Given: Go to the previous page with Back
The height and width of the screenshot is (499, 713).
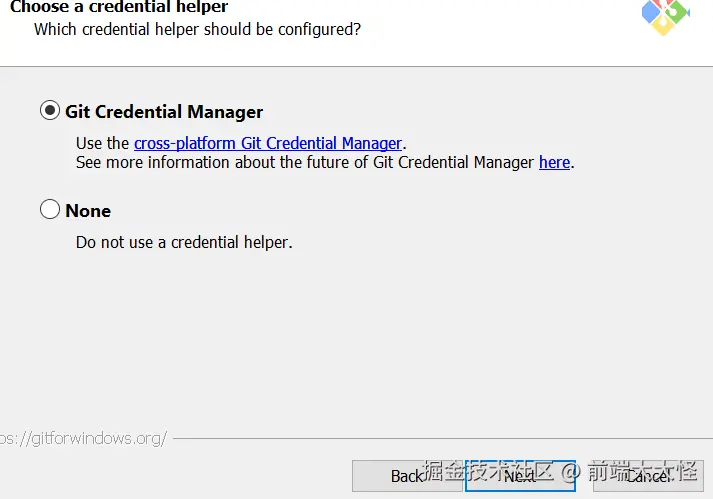Looking at the screenshot, I should pyautogui.click(x=407, y=476).
